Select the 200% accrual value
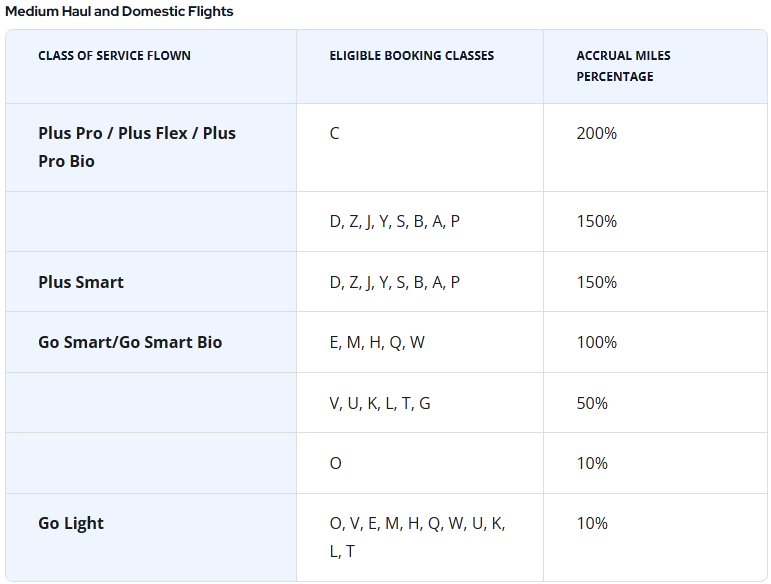The width and height of the screenshot is (771, 584). click(596, 133)
